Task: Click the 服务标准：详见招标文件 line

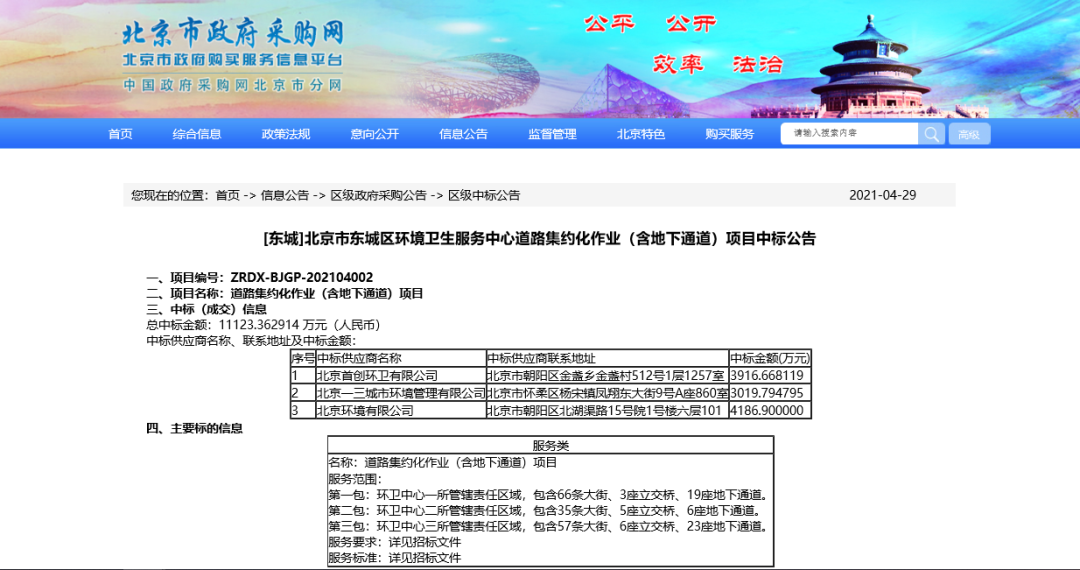Action: 395,558
